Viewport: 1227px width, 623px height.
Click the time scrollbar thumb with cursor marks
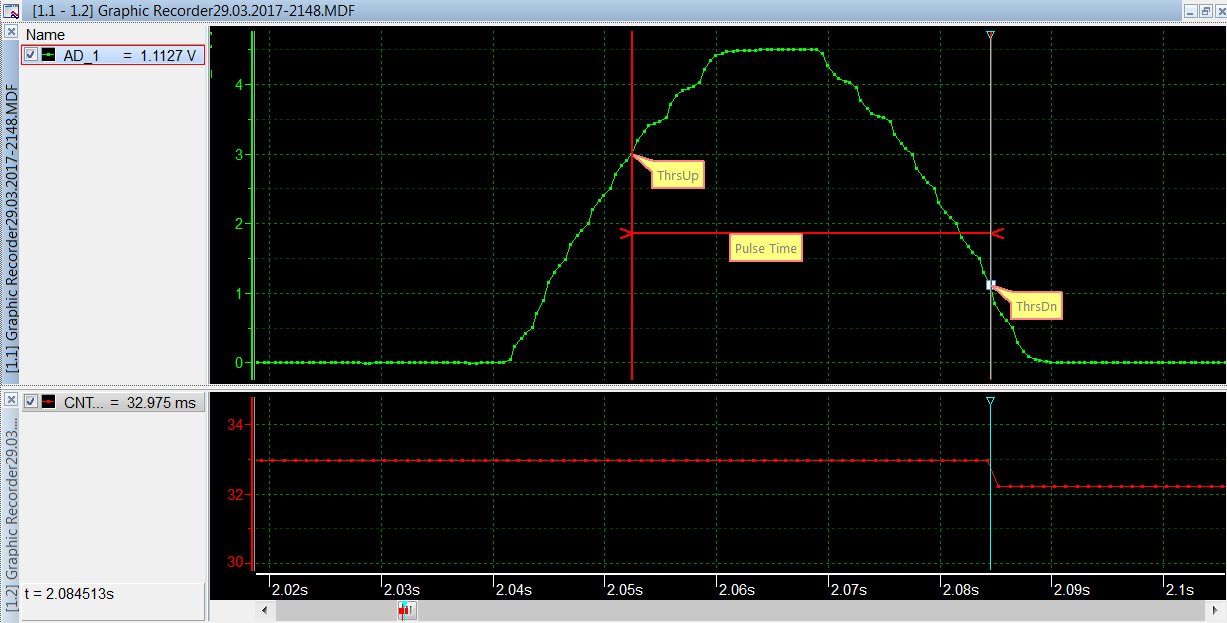(405, 609)
